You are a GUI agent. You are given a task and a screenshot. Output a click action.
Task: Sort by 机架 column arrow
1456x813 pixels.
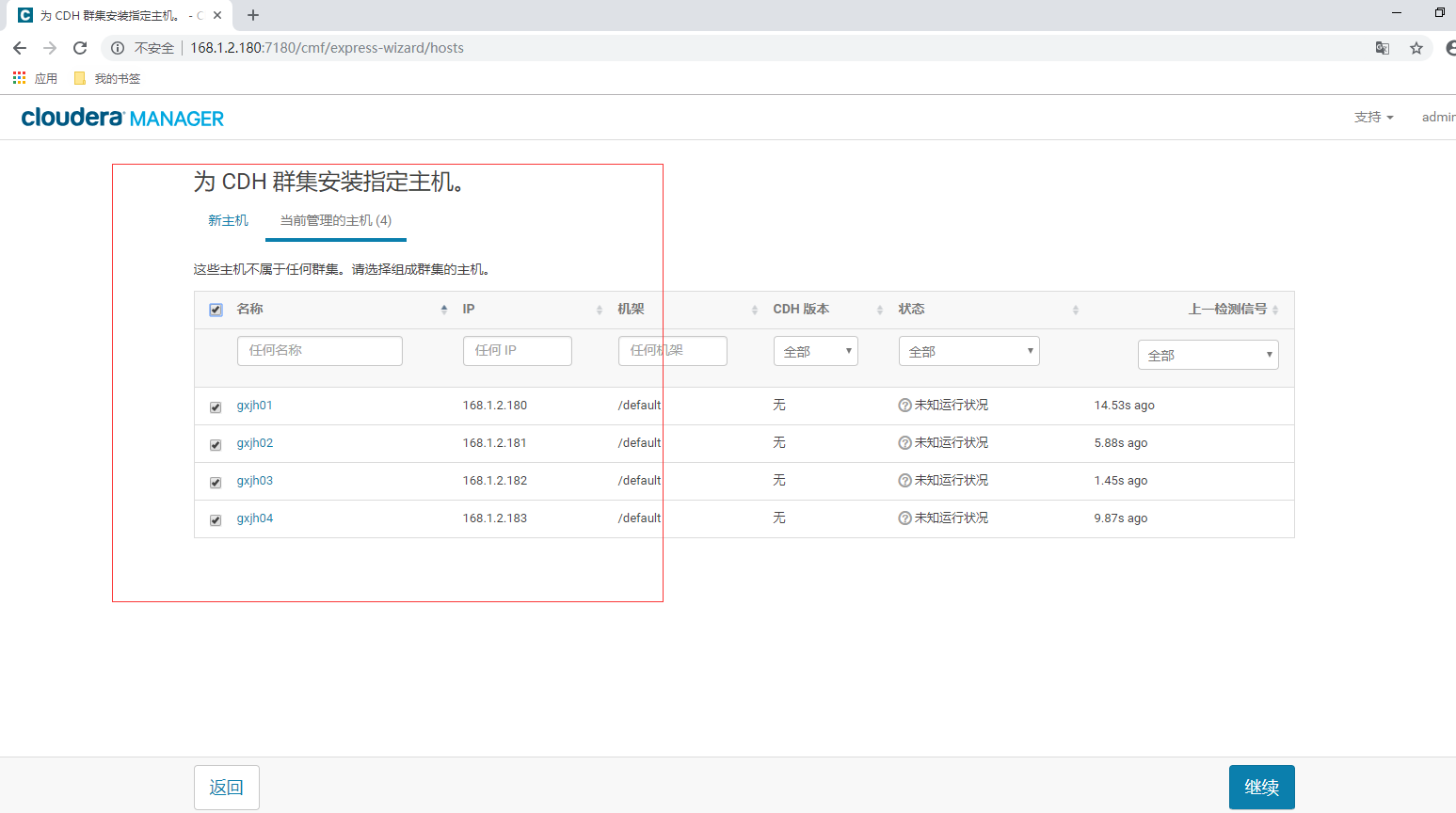click(x=755, y=310)
